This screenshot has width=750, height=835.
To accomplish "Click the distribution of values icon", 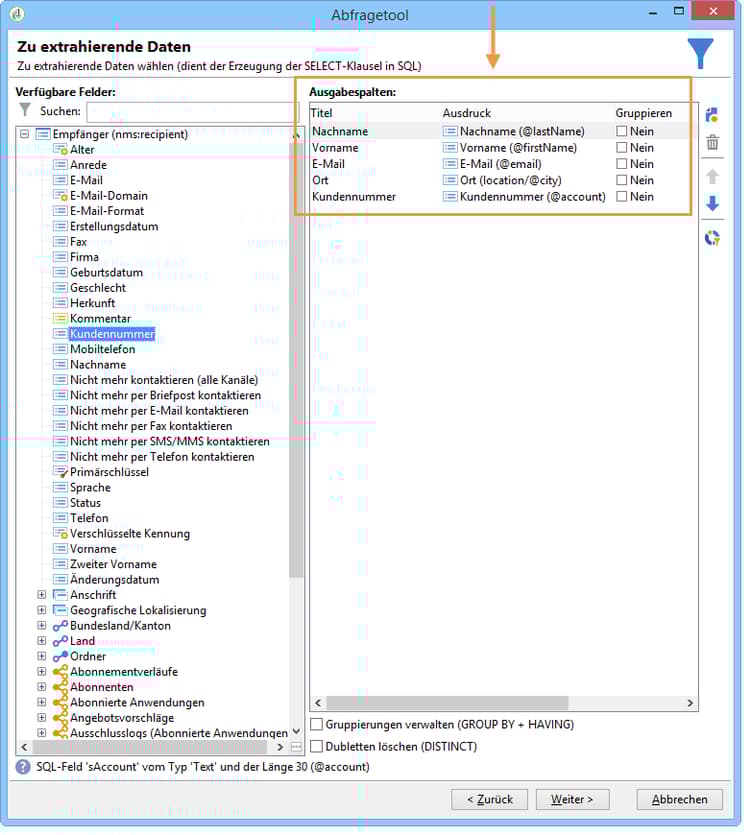I will click(712, 238).
